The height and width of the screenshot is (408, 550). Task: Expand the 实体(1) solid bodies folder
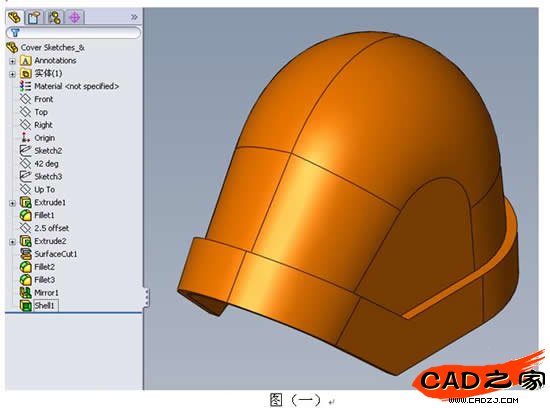[12, 74]
